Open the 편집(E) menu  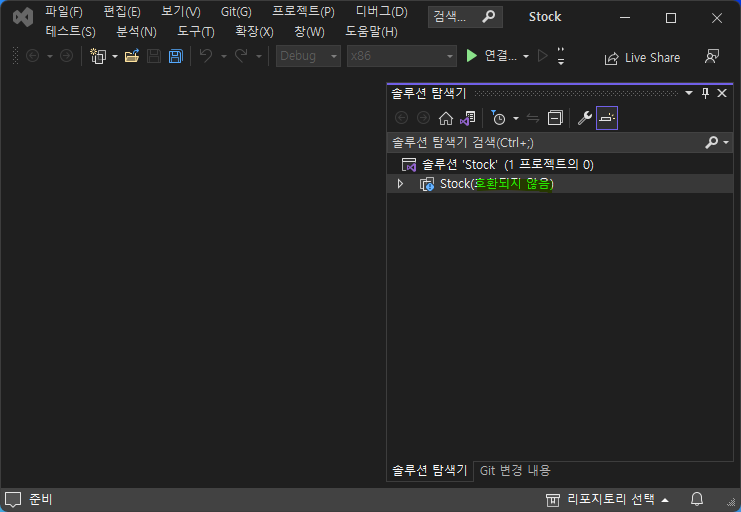(x=122, y=12)
